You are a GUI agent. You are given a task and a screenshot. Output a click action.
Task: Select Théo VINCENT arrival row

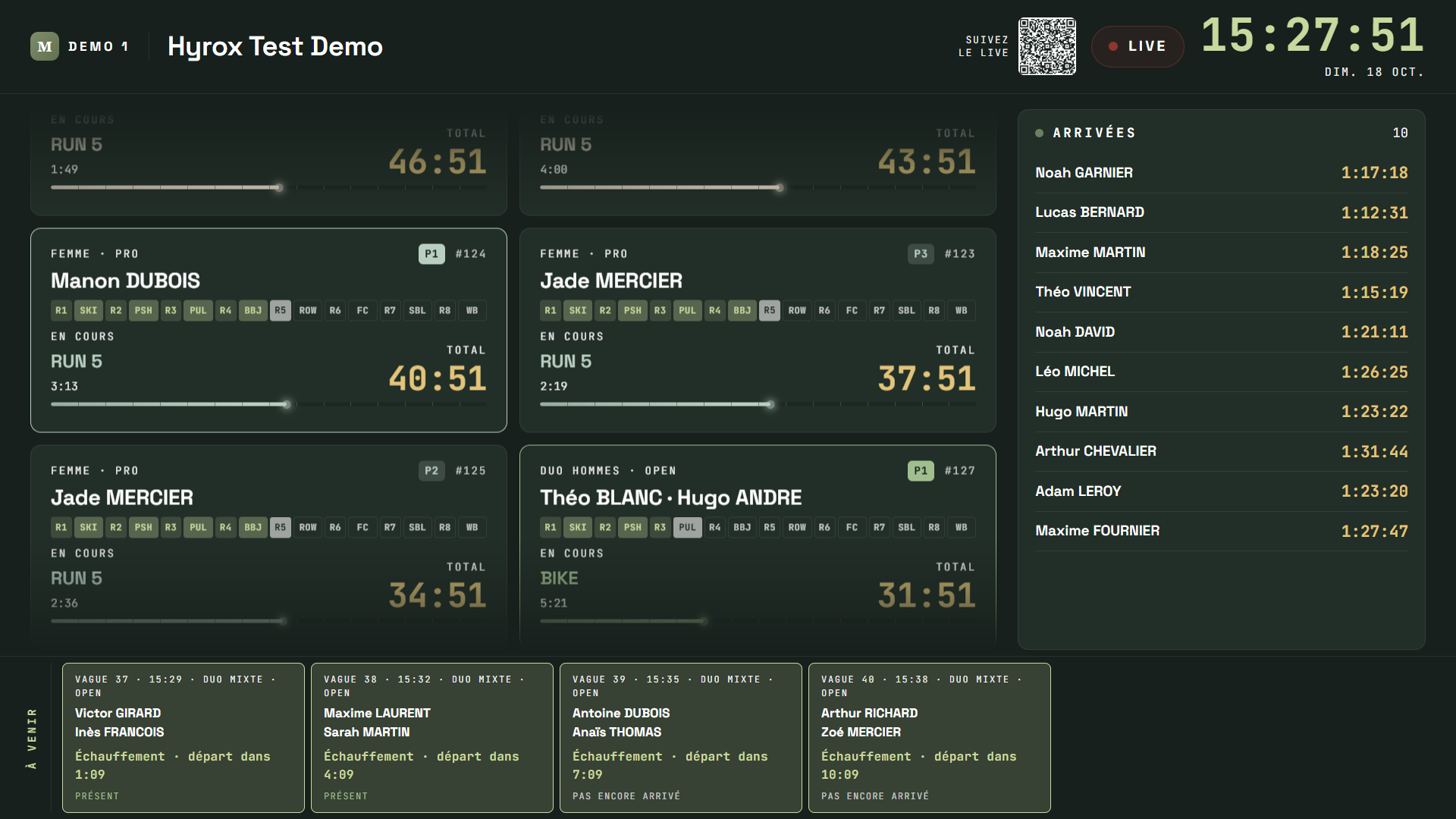1222,292
